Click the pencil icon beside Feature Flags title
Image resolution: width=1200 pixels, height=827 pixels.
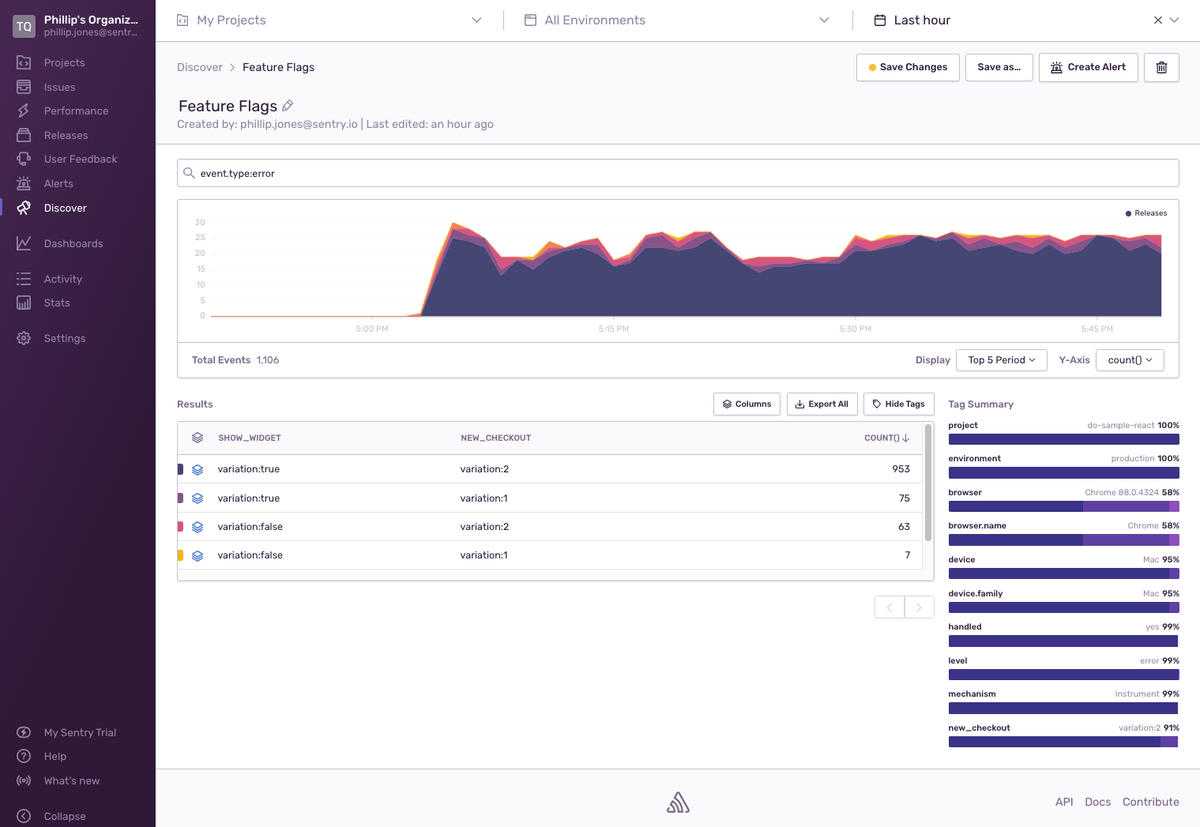(288, 106)
